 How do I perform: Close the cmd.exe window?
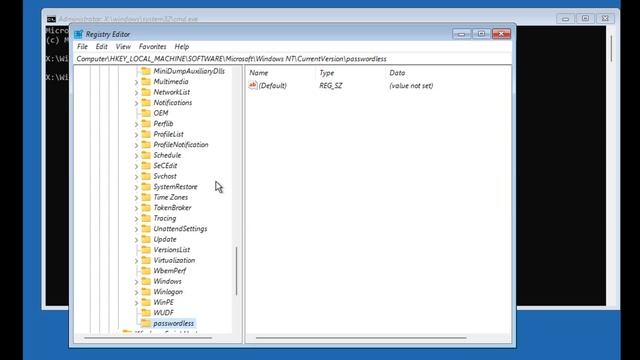605,19
